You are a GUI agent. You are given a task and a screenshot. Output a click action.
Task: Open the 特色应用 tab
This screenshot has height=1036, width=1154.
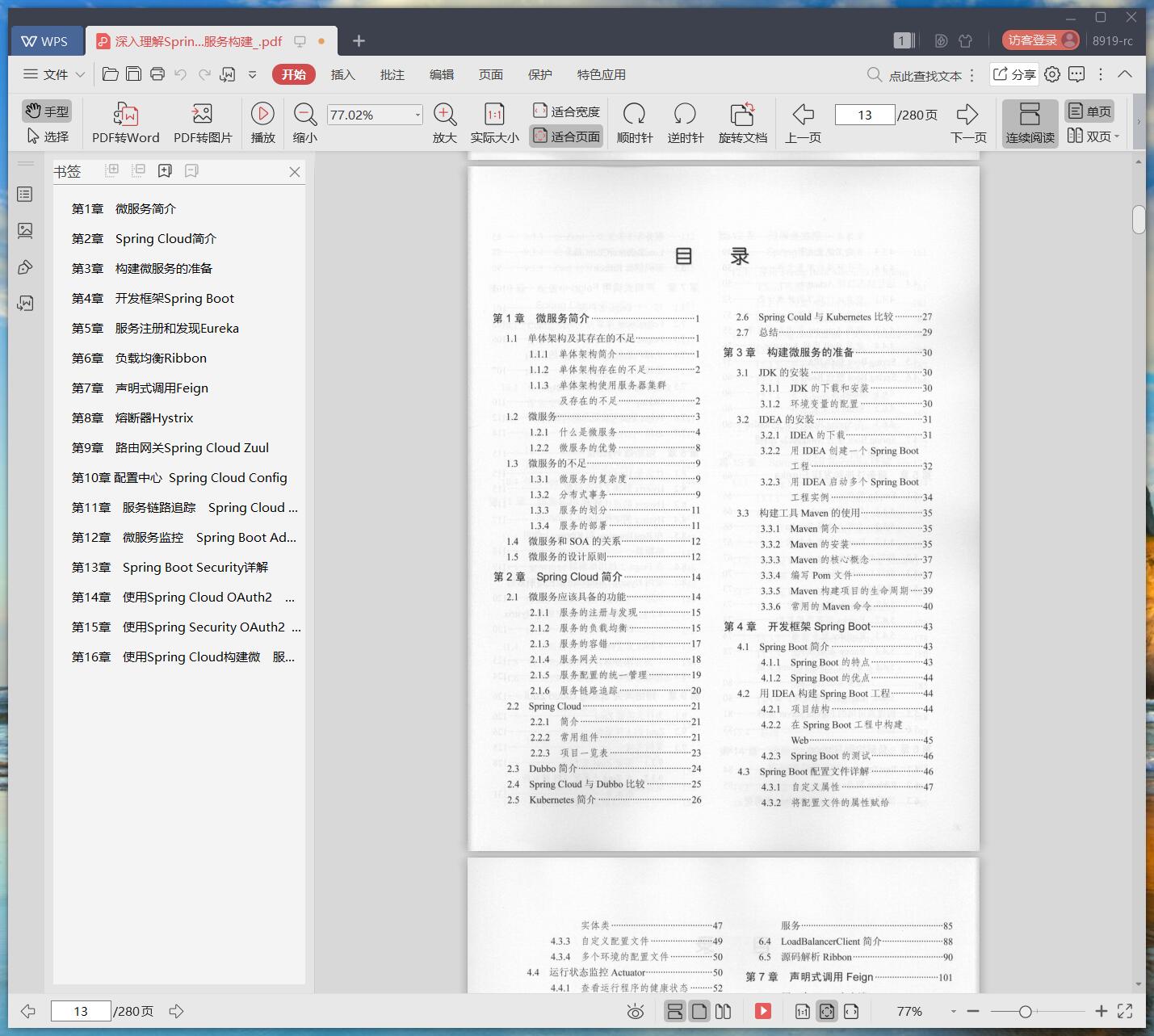pyautogui.click(x=602, y=74)
